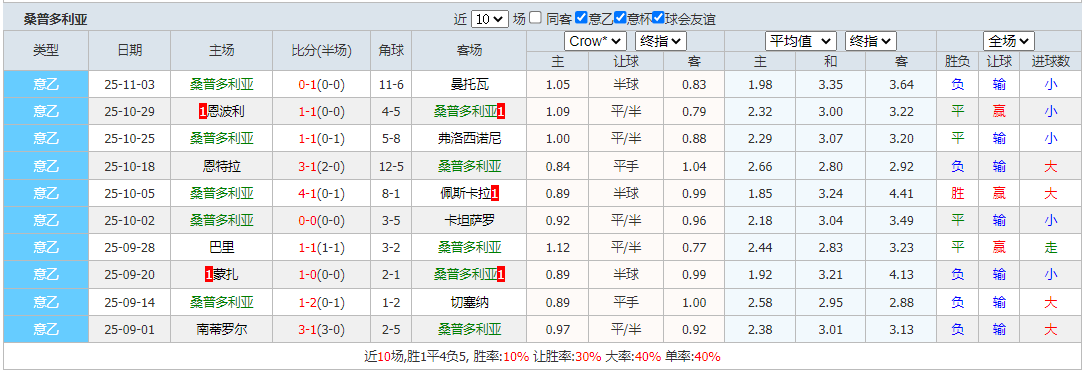The width and height of the screenshot is (1085, 371).
Task: Click corner count 11-6
Action: coord(391,85)
